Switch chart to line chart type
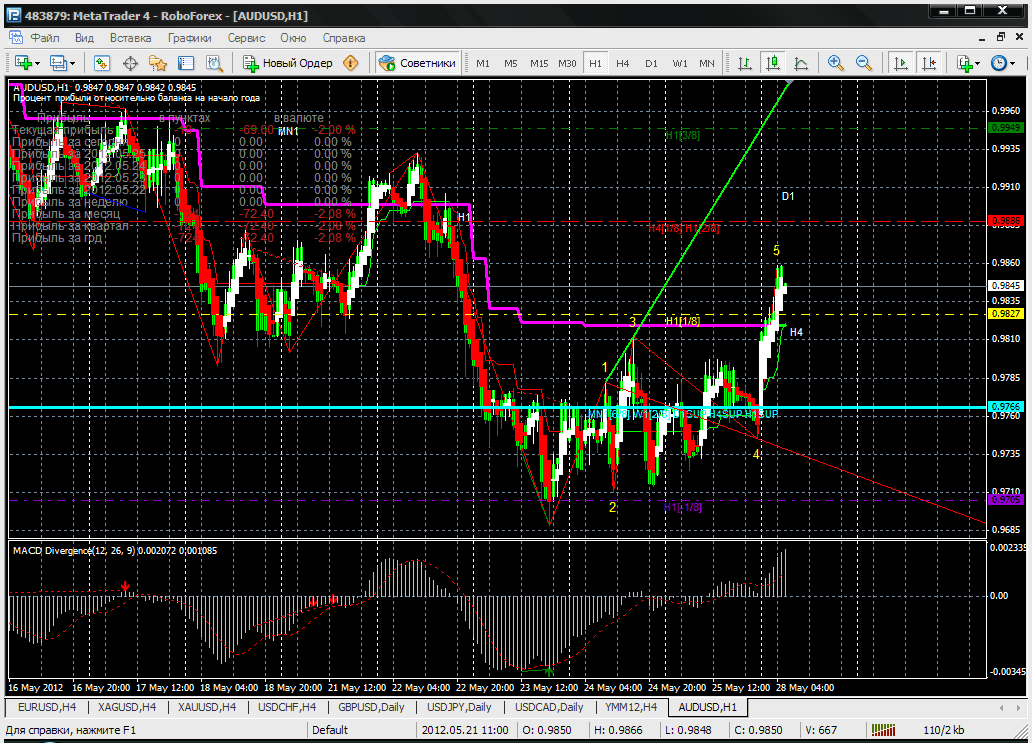This screenshot has height=743, width=1032. (801, 63)
